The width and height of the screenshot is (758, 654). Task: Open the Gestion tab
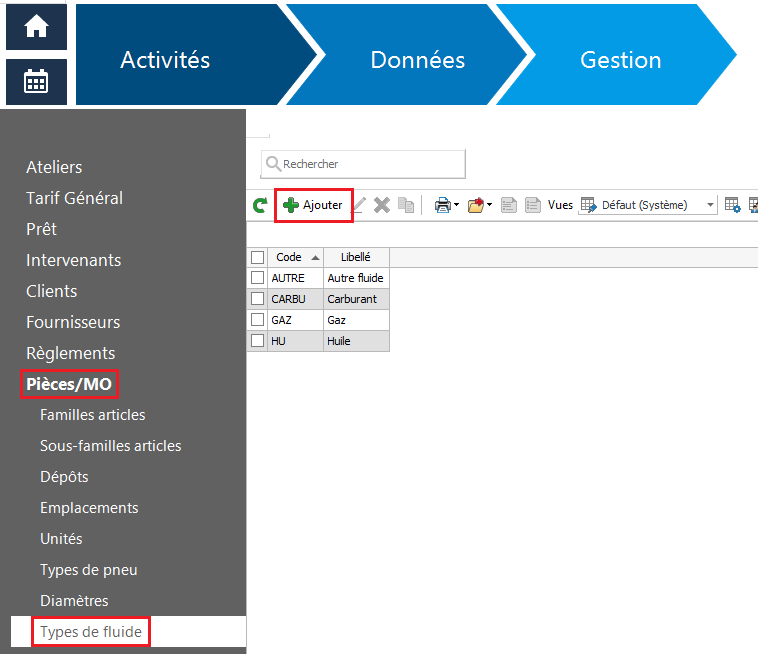(x=620, y=60)
